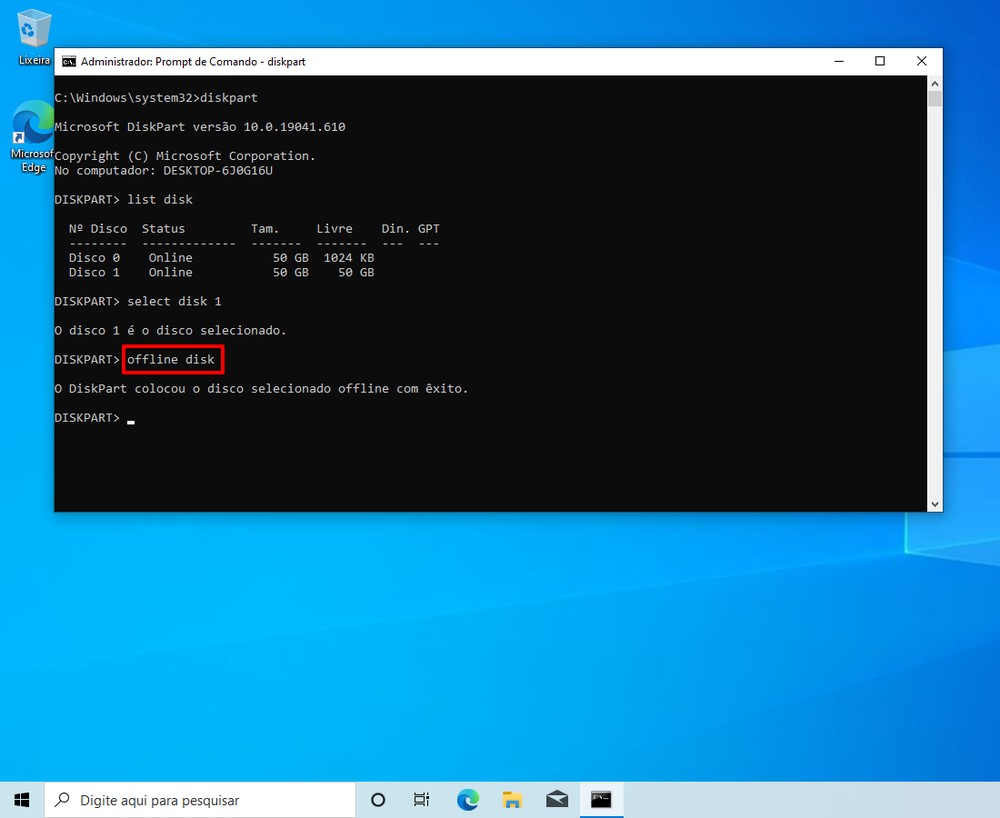This screenshot has width=1000, height=818.
Task: Select the highlighted 'offline disk' command text
Action: [172, 359]
